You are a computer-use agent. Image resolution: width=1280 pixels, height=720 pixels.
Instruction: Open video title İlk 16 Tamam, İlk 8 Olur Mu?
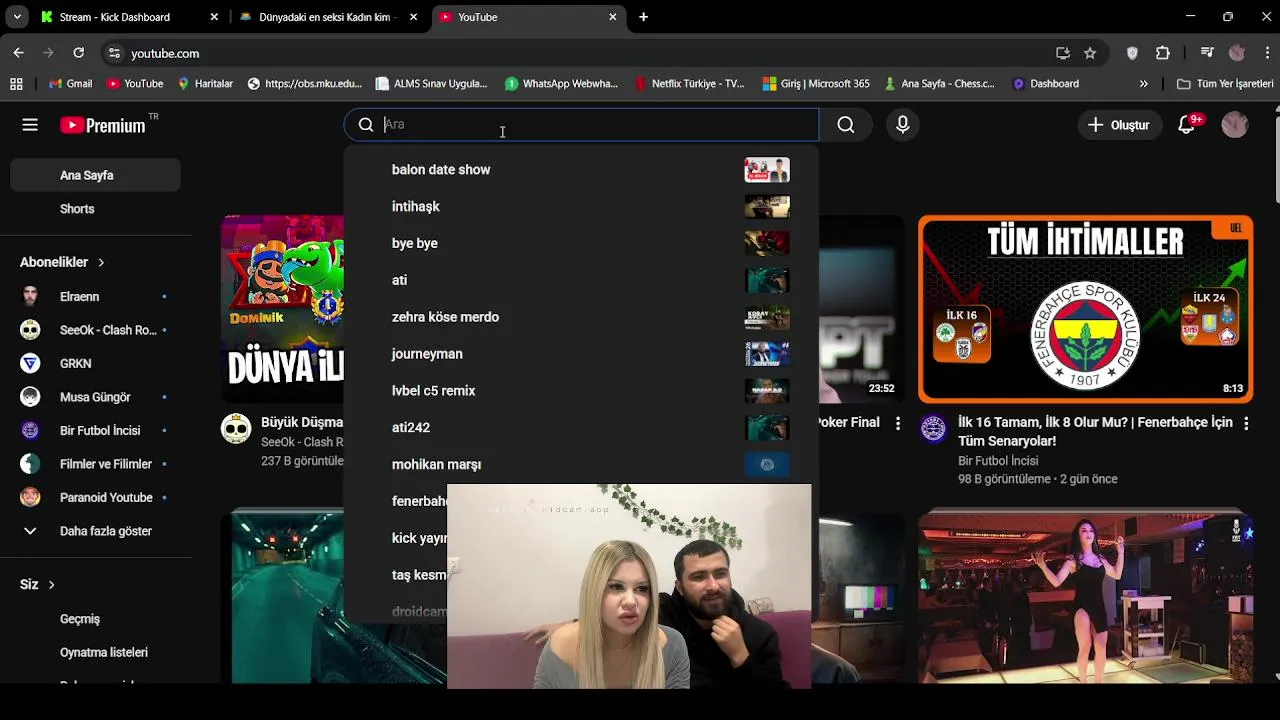tap(1095, 432)
